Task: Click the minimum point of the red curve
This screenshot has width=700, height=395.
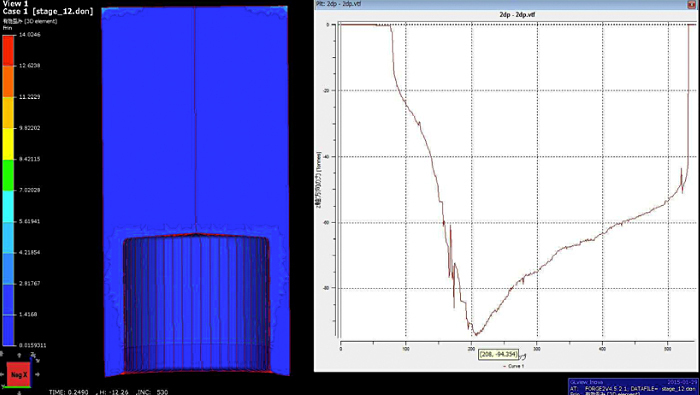Action: [475, 334]
